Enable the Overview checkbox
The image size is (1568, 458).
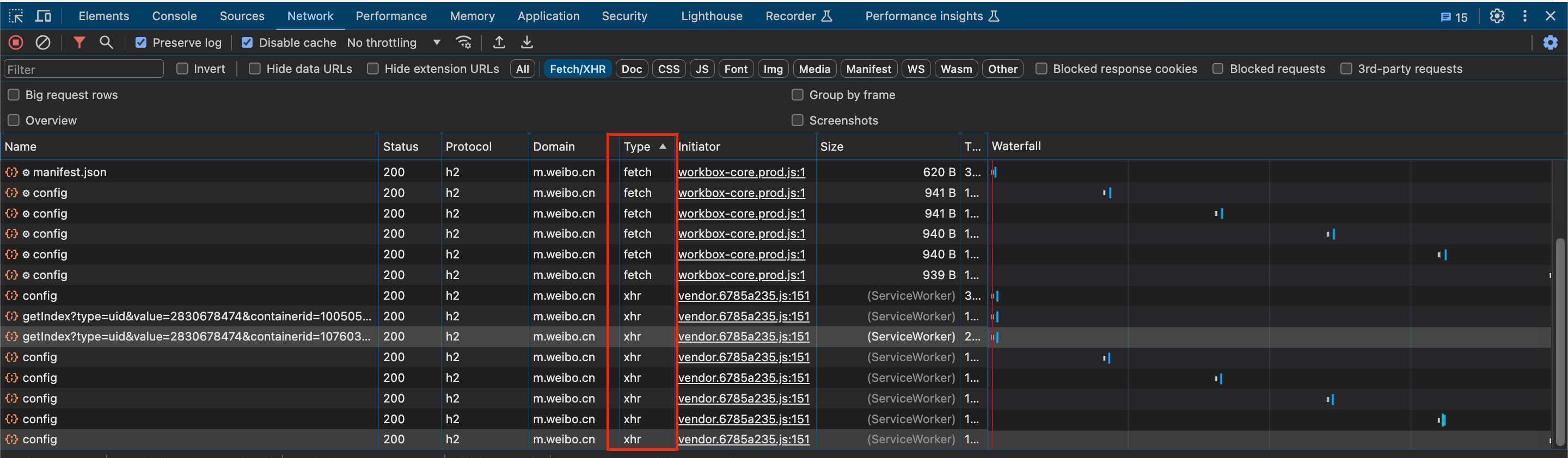tap(14, 120)
